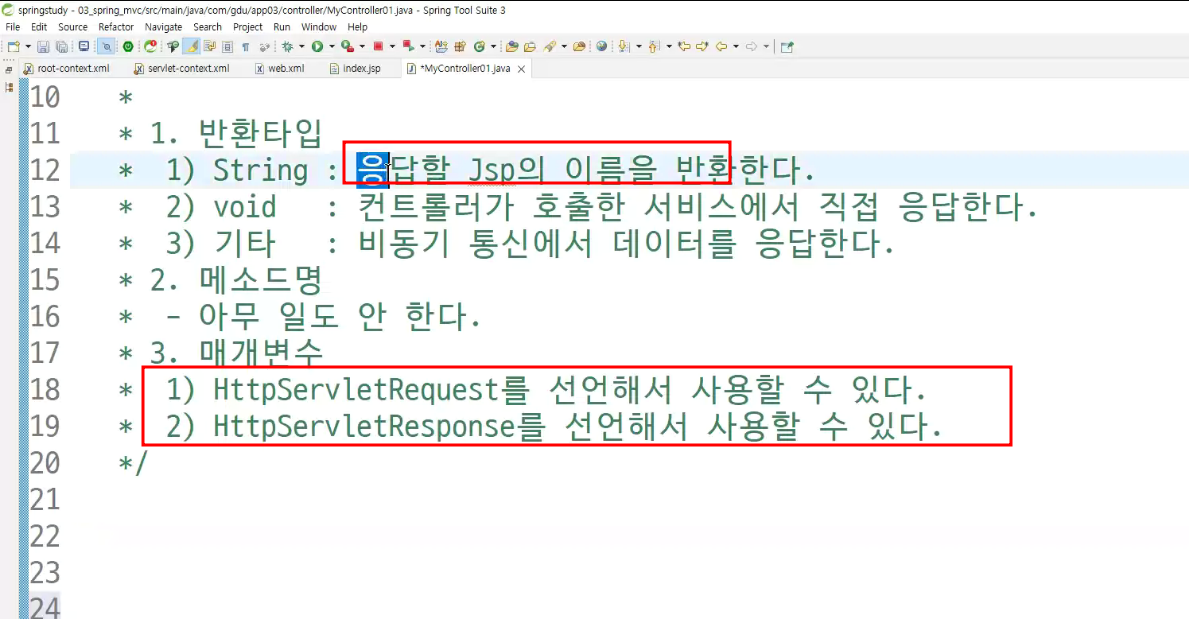Click the Search speech-bubble toolbar icon
Screen dimensions: 1189x619
172,47
